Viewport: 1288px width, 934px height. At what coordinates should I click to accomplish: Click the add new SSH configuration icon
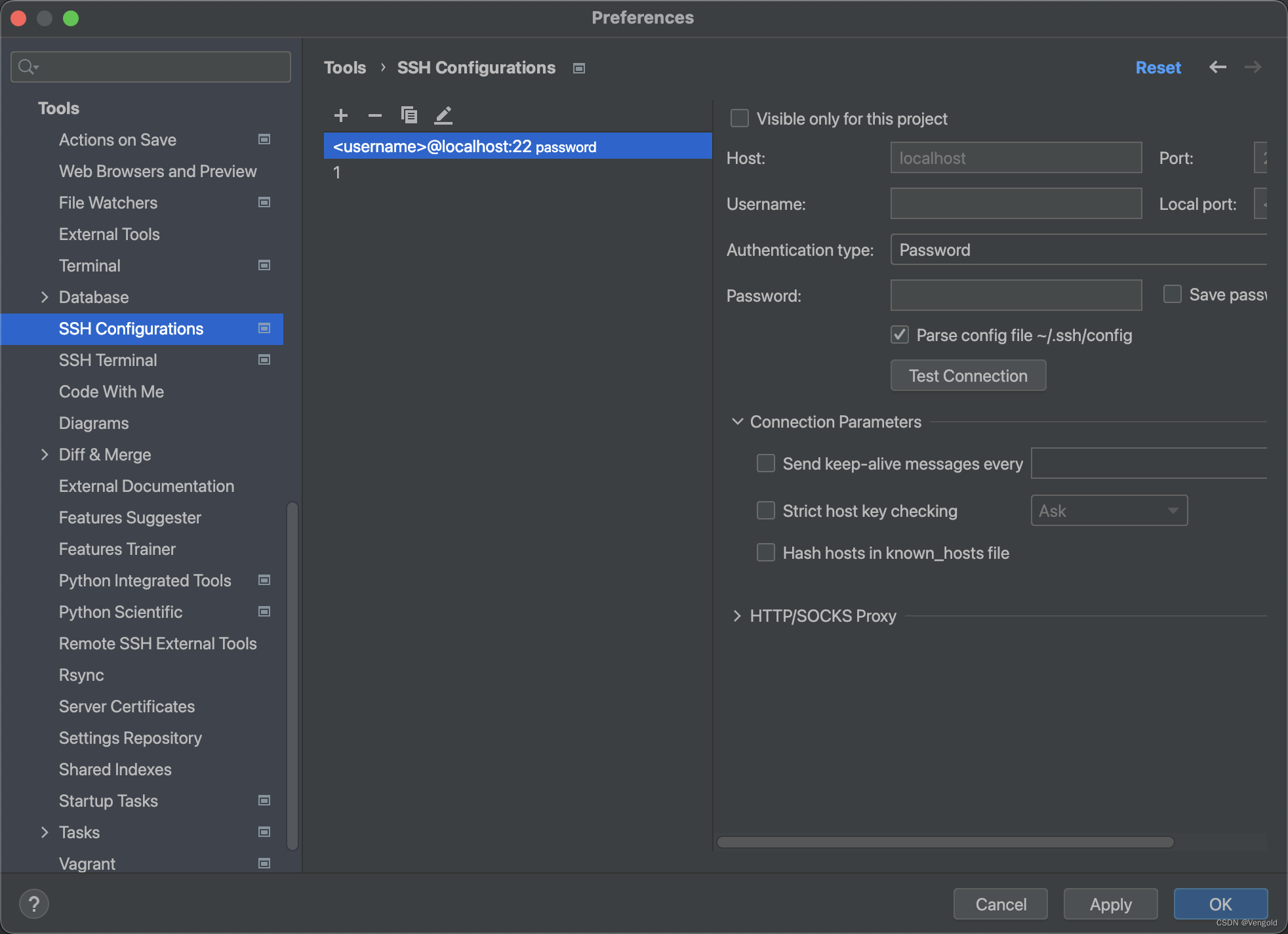341,115
